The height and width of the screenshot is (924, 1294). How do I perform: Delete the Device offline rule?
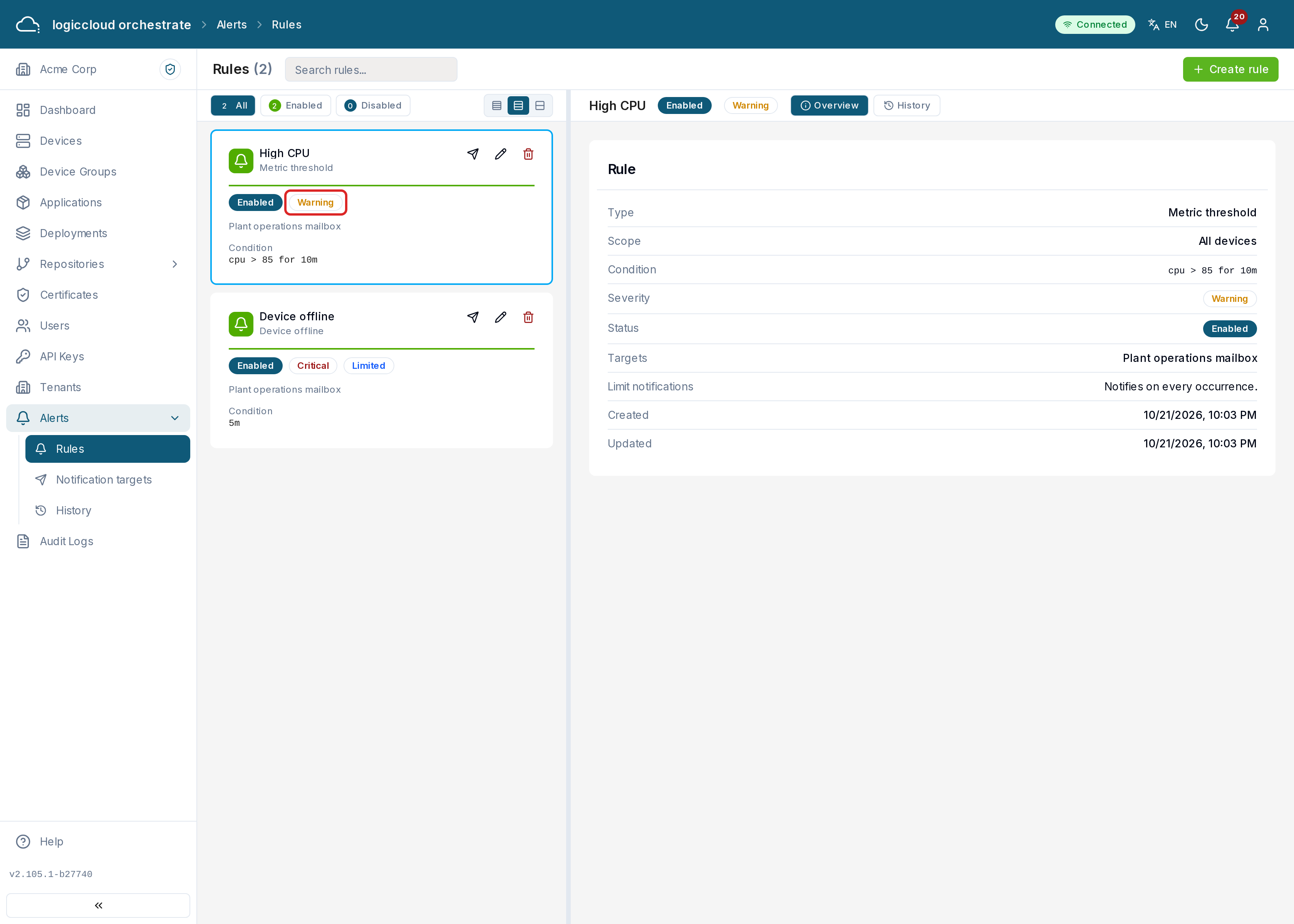coord(528,317)
